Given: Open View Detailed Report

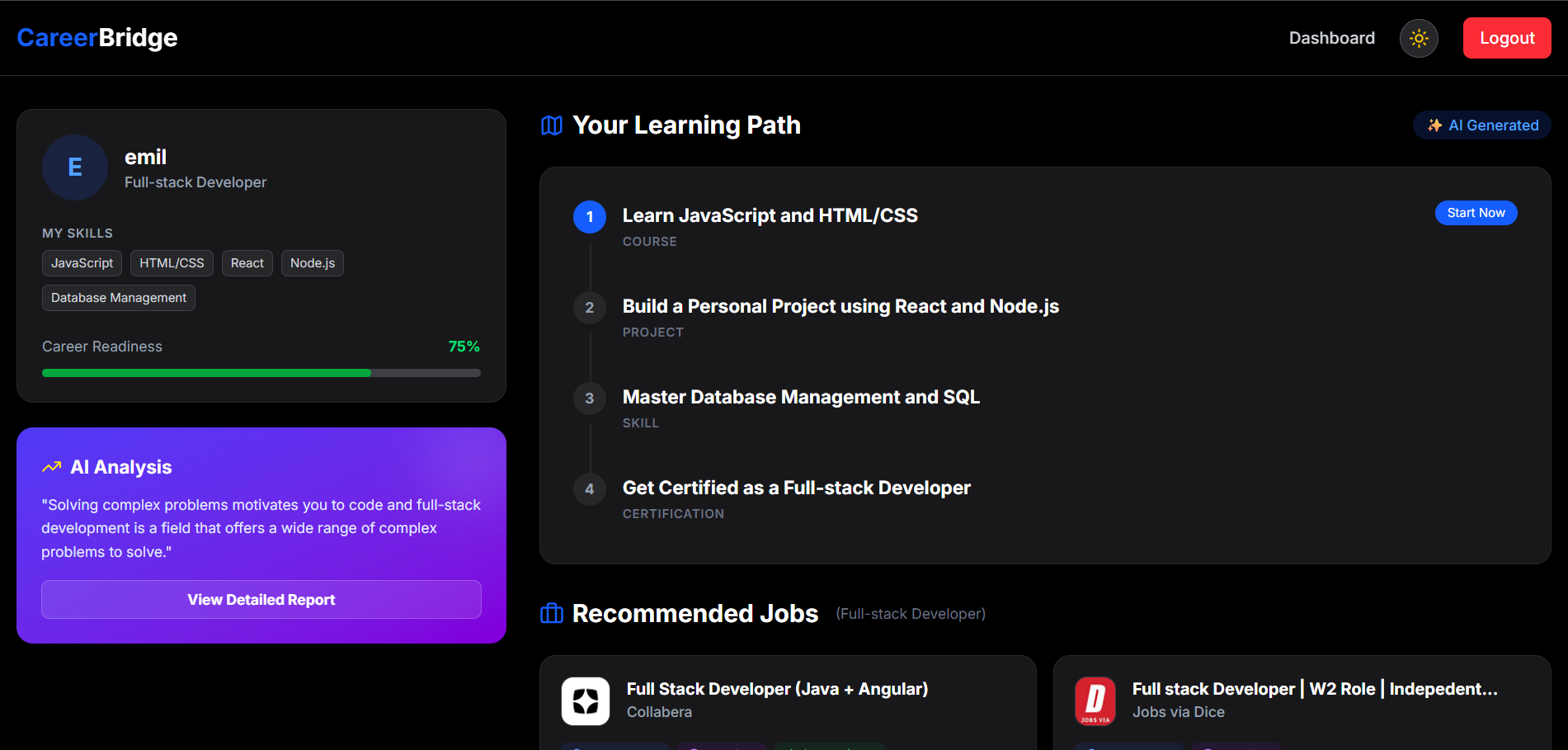Looking at the screenshot, I should 261,600.
